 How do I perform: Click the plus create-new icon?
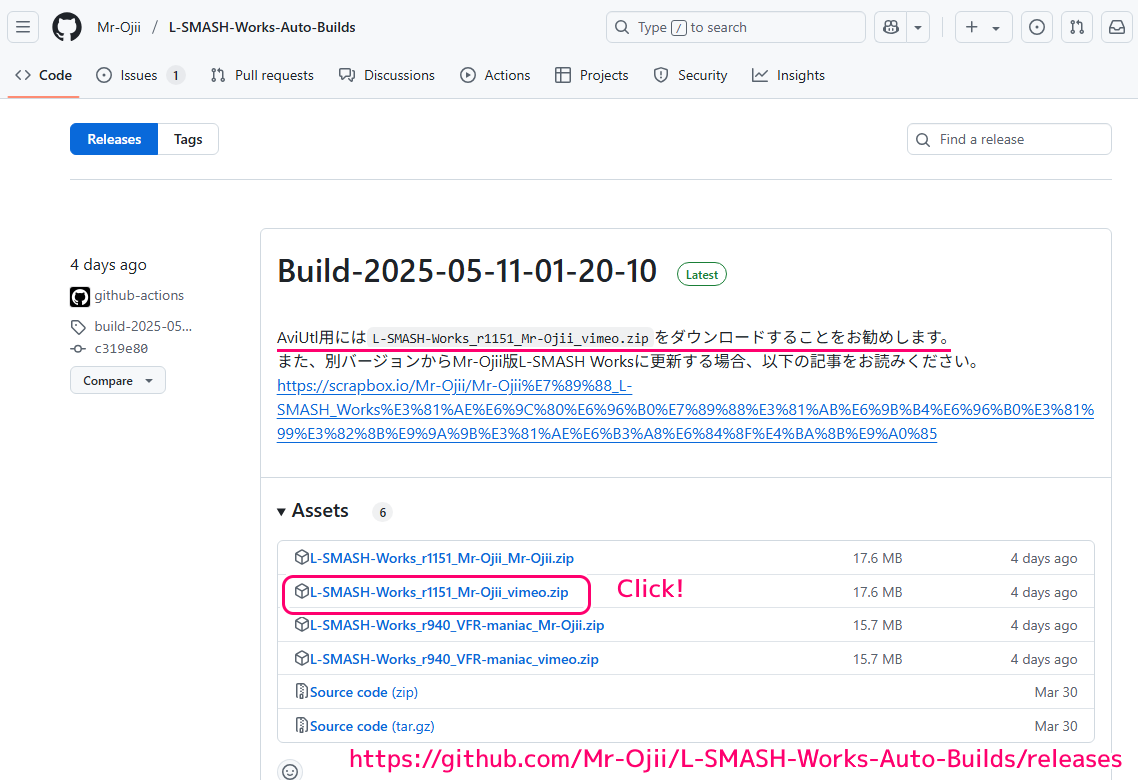(x=972, y=28)
